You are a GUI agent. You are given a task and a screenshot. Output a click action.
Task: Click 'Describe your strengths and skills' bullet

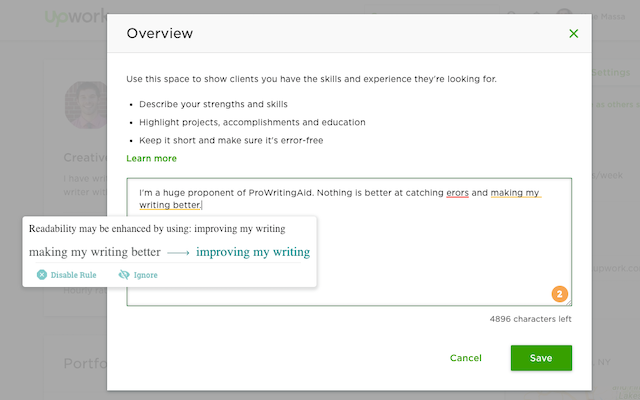(x=213, y=104)
